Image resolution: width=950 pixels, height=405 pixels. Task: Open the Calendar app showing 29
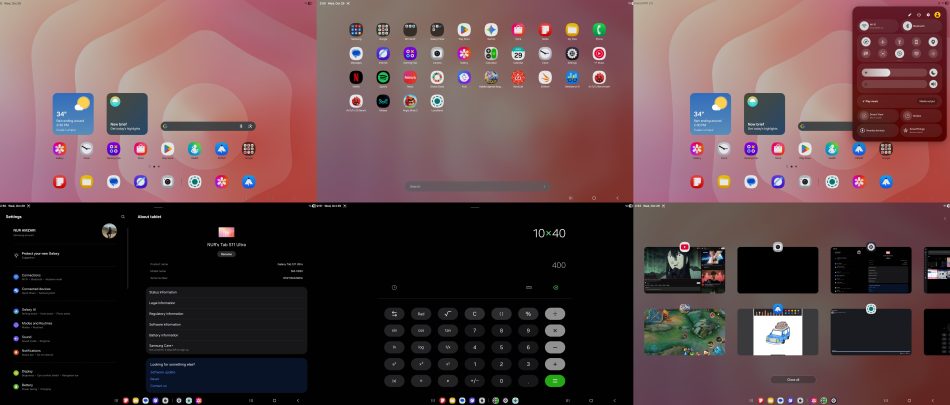[x=517, y=53]
